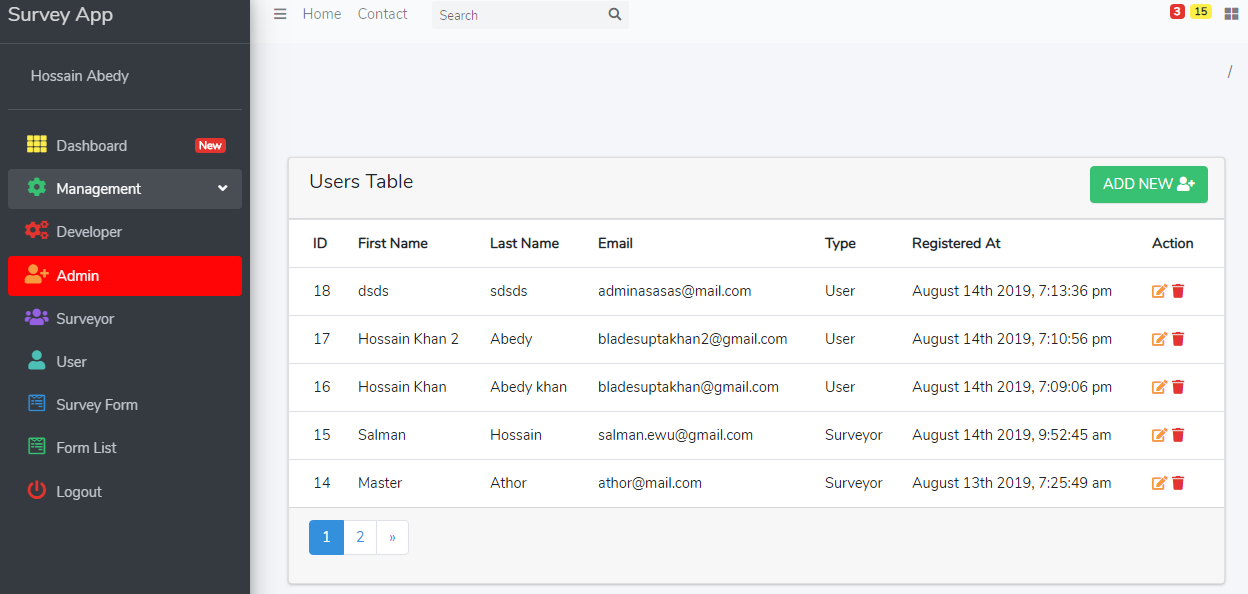This screenshot has width=1248, height=594.
Task: Edit user Salman Hossain
Action: coord(1160,435)
